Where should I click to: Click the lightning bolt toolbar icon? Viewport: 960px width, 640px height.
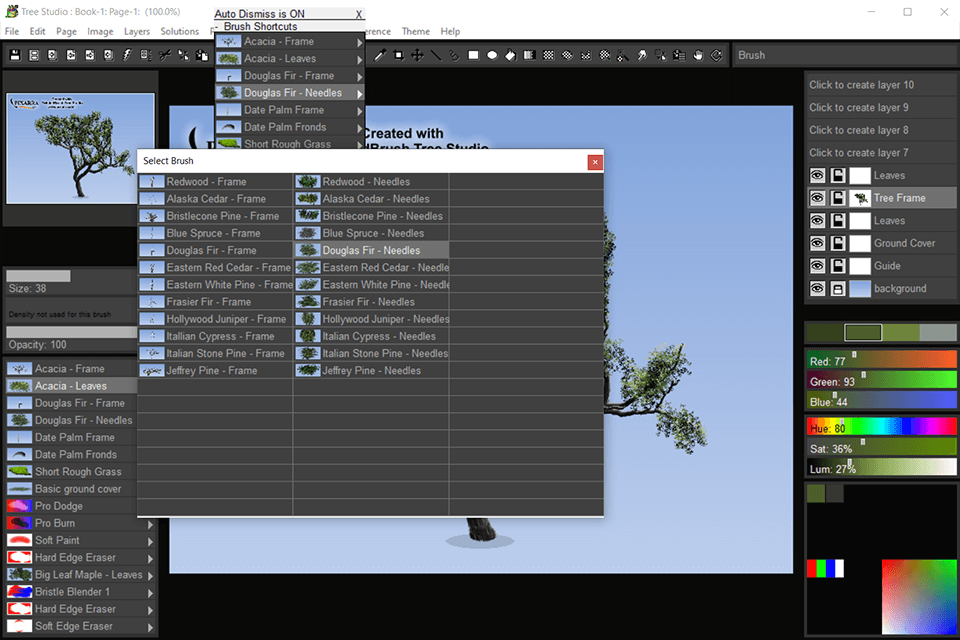(127, 55)
